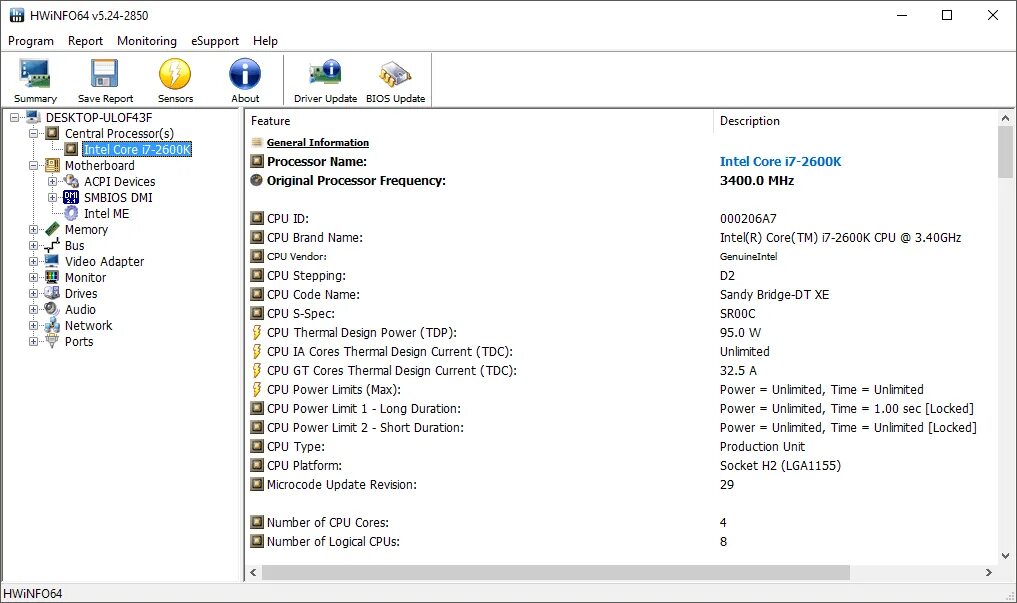Screen dimensions: 1017x603
Task: Click the Memory stick icon
Action: pyautogui.click(x=53, y=230)
